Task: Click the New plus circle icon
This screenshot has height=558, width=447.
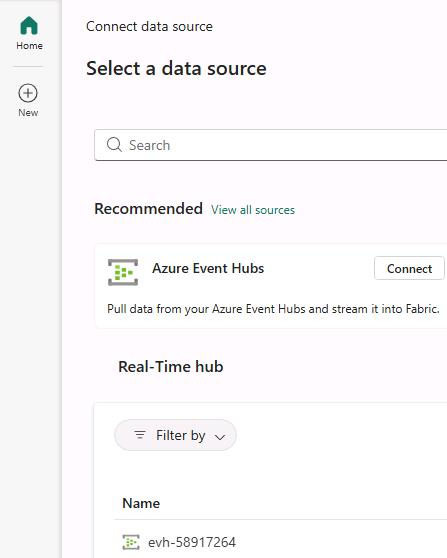Action: (28, 93)
